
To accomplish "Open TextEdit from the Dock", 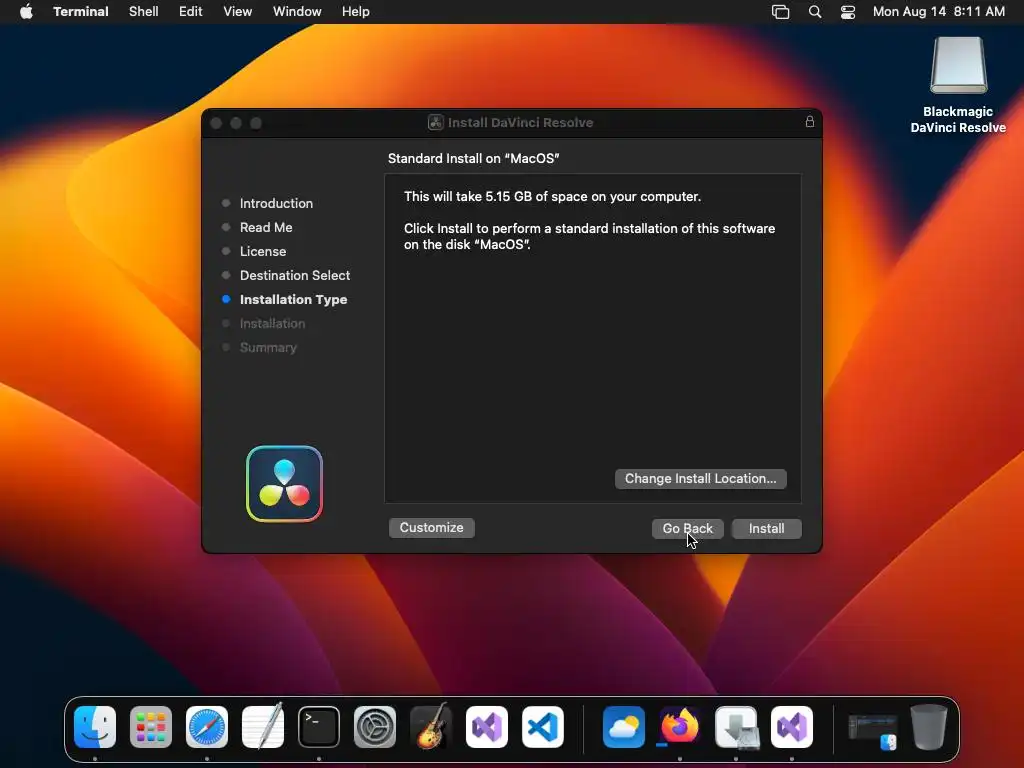I will click(263, 727).
